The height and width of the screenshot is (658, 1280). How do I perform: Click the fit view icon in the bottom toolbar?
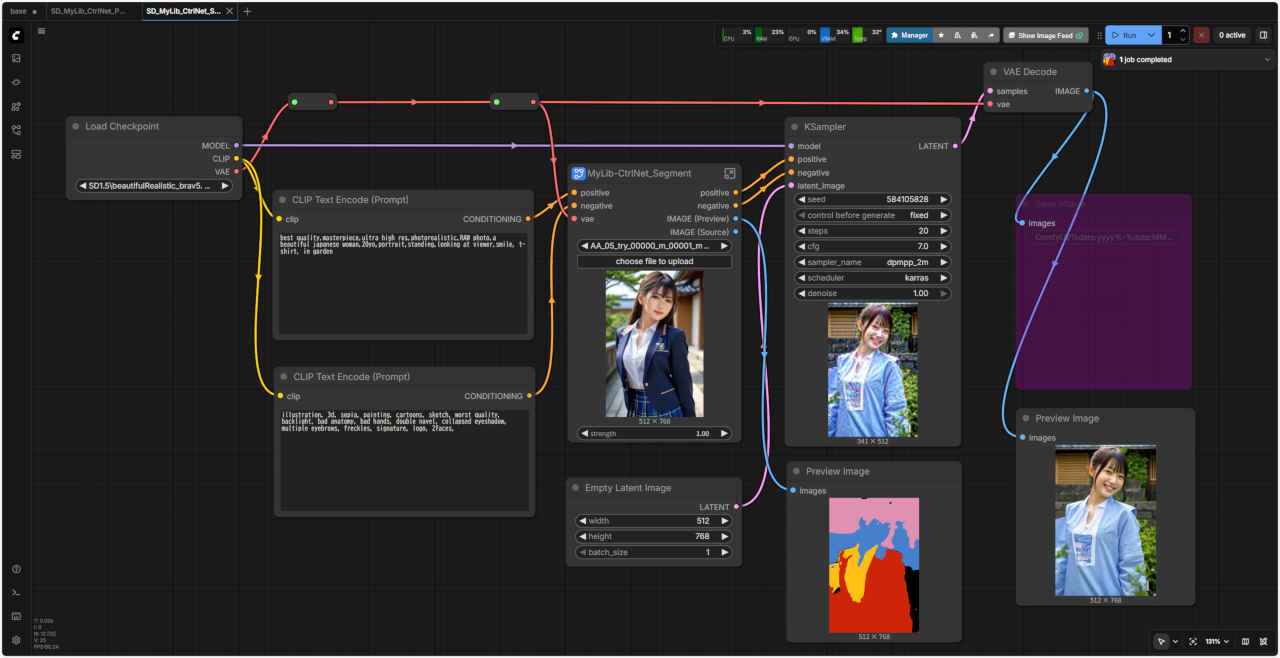click(1193, 641)
